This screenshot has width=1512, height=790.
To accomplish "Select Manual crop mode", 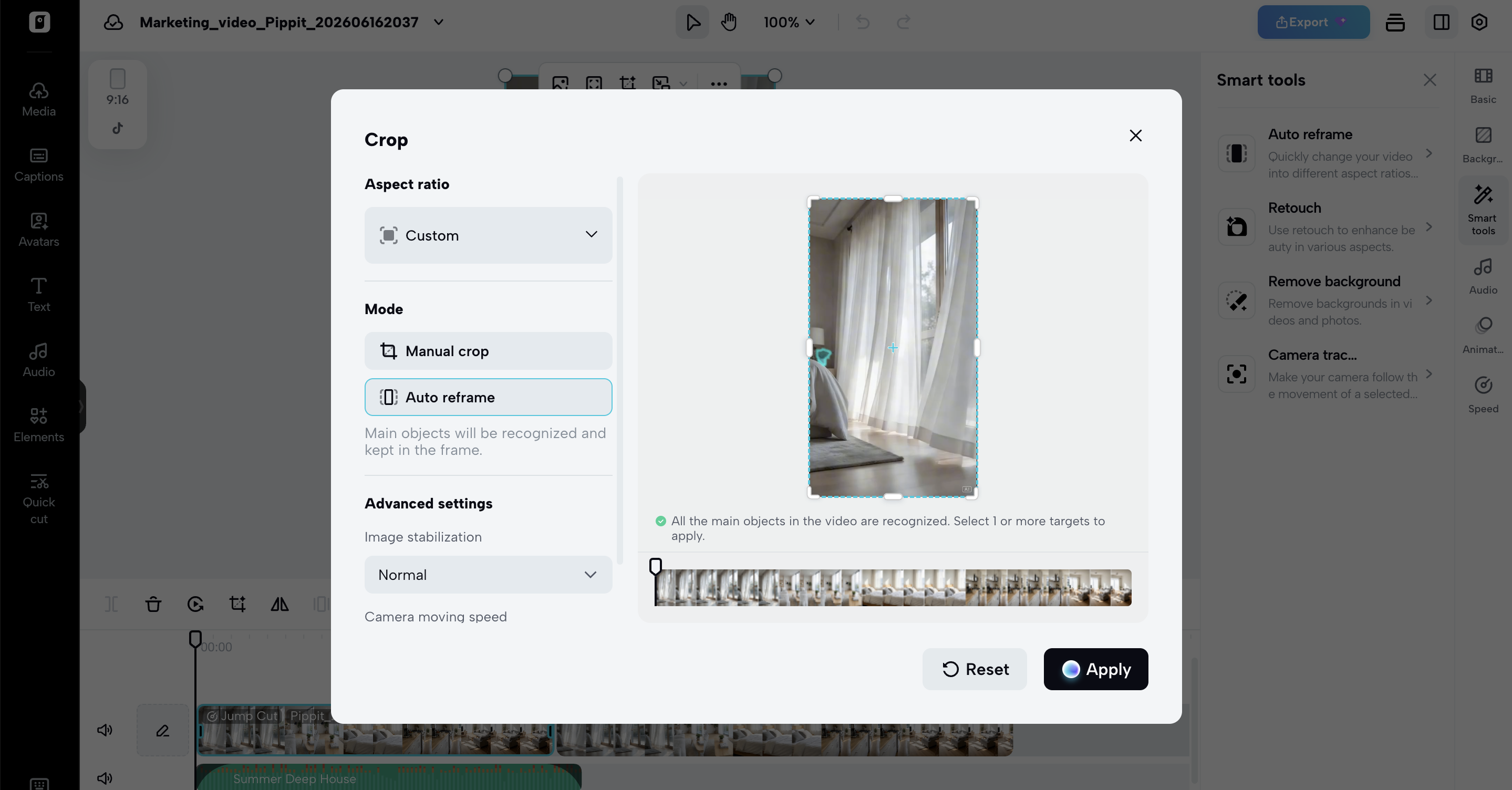I will tap(489, 351).
